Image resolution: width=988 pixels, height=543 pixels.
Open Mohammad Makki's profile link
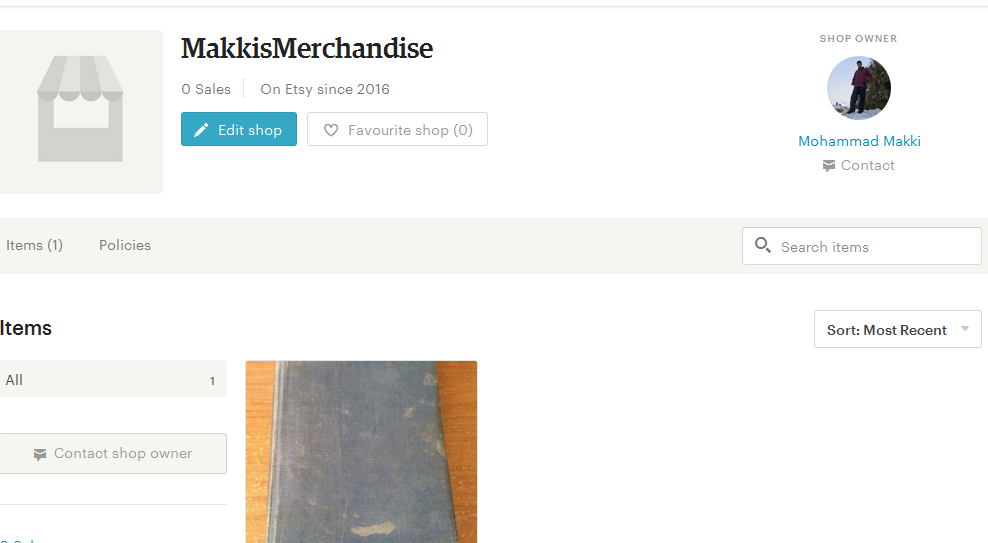point(859,141)
